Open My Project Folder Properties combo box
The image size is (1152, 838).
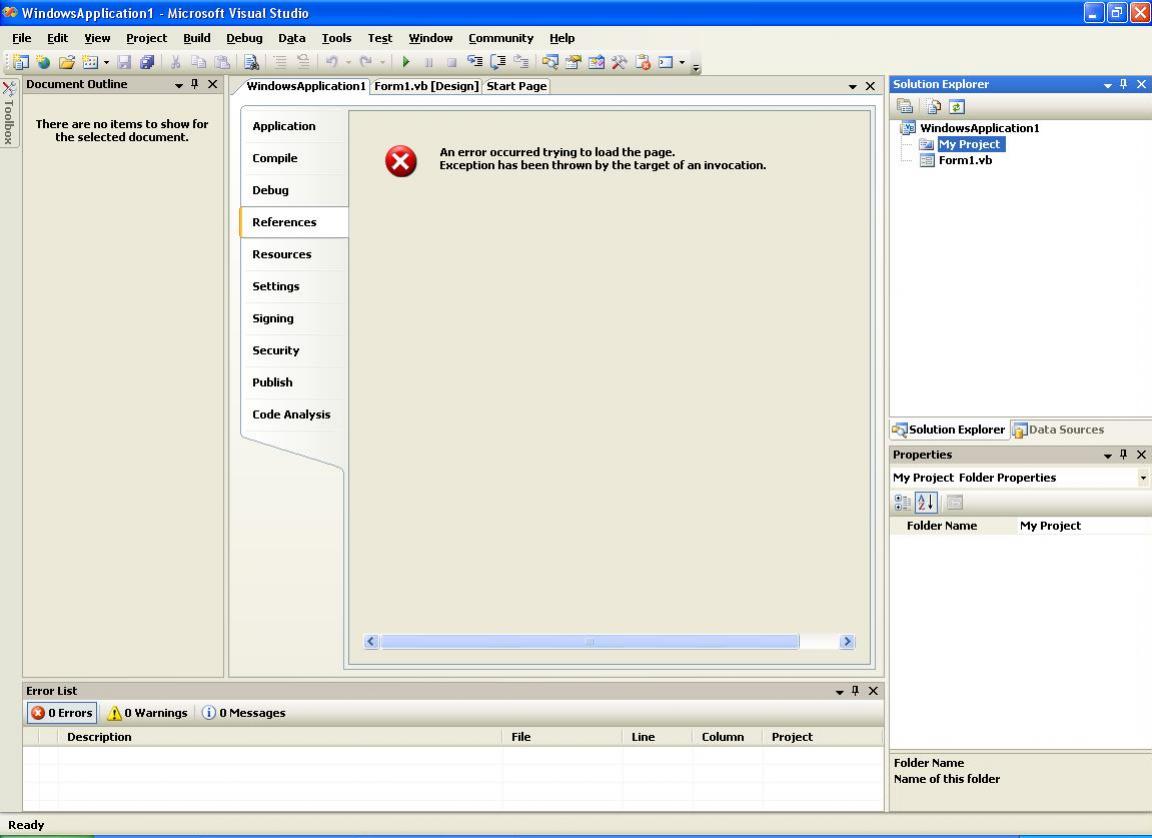pos(1020,477)
